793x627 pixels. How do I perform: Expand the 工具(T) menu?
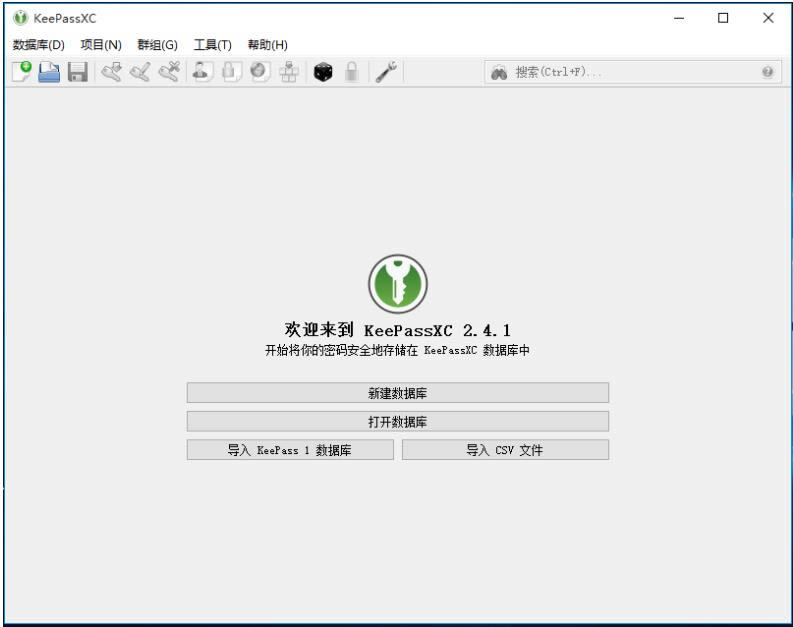[x=212, y=45]
